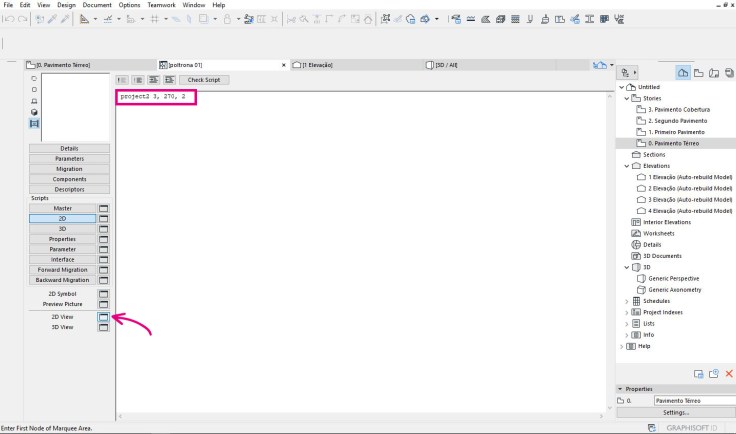736x434 pixels.
Task: Click the first script formatting icon
Action: tap(122, 80)
